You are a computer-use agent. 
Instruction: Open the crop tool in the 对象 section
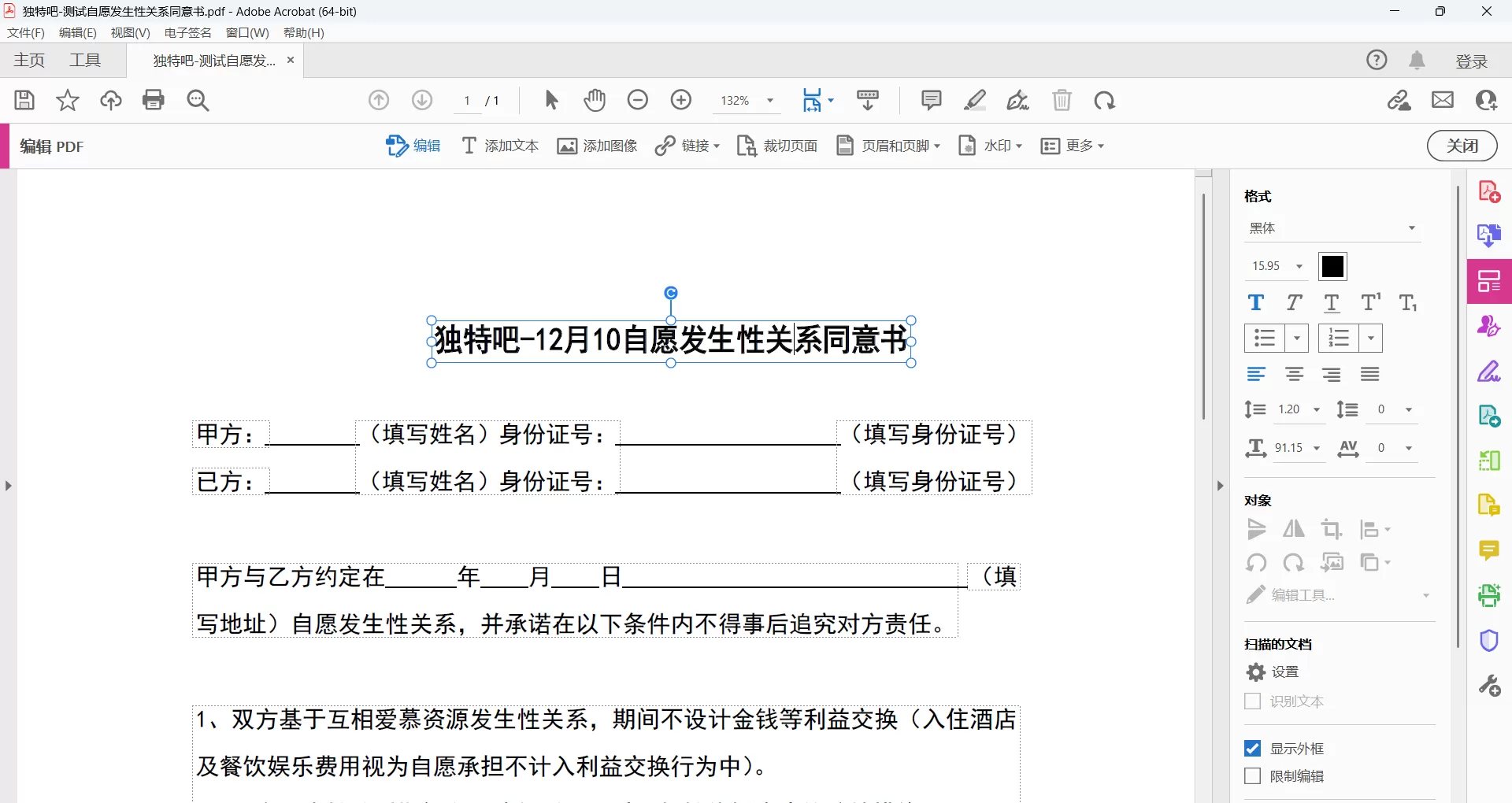click(x=1332, y=530)
